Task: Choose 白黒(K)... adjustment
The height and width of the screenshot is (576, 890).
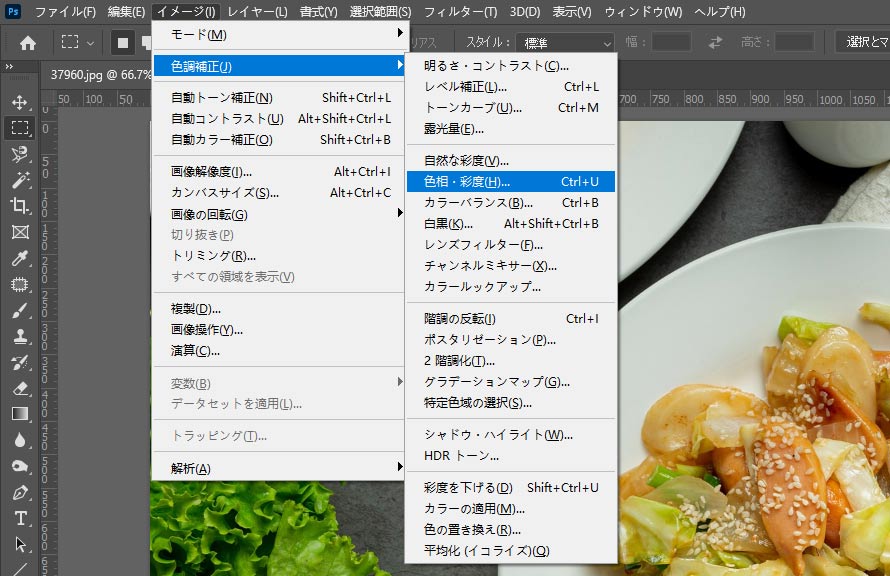Action: point(511,224)
